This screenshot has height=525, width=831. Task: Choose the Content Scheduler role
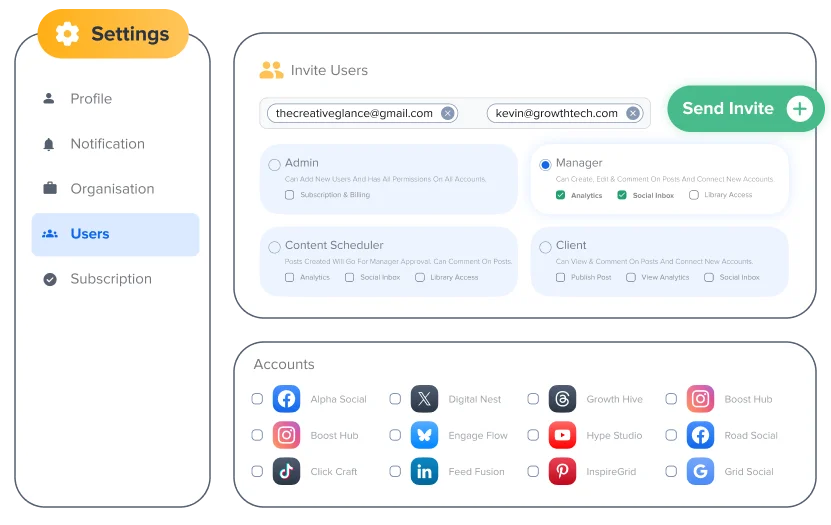274,246
